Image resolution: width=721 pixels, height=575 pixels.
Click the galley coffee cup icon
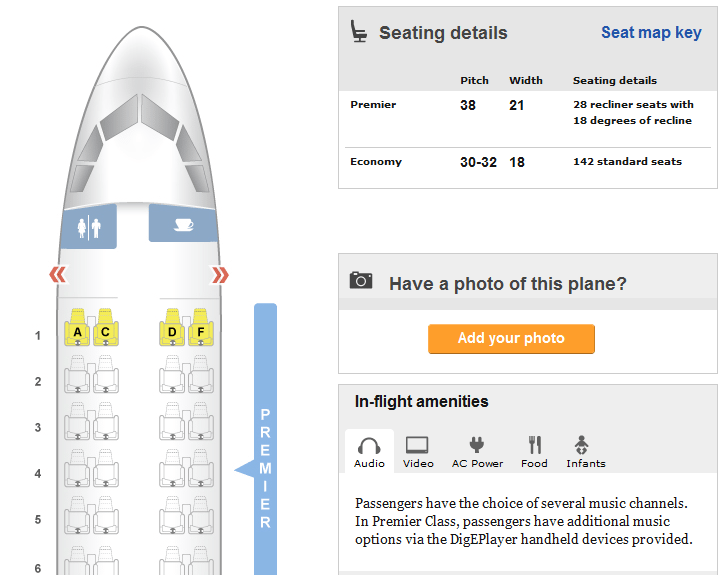(x=183, y=223)
